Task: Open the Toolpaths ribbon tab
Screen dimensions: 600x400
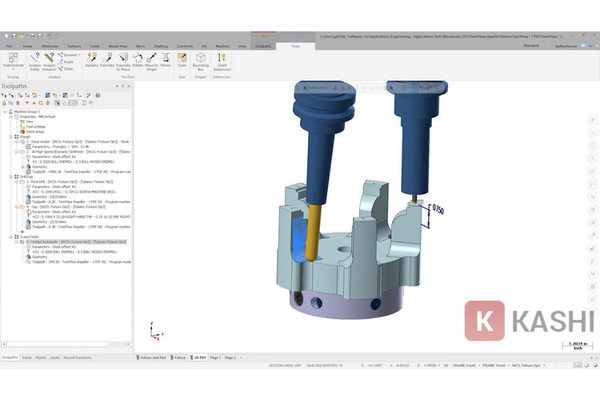Action: tap(263, 46)
